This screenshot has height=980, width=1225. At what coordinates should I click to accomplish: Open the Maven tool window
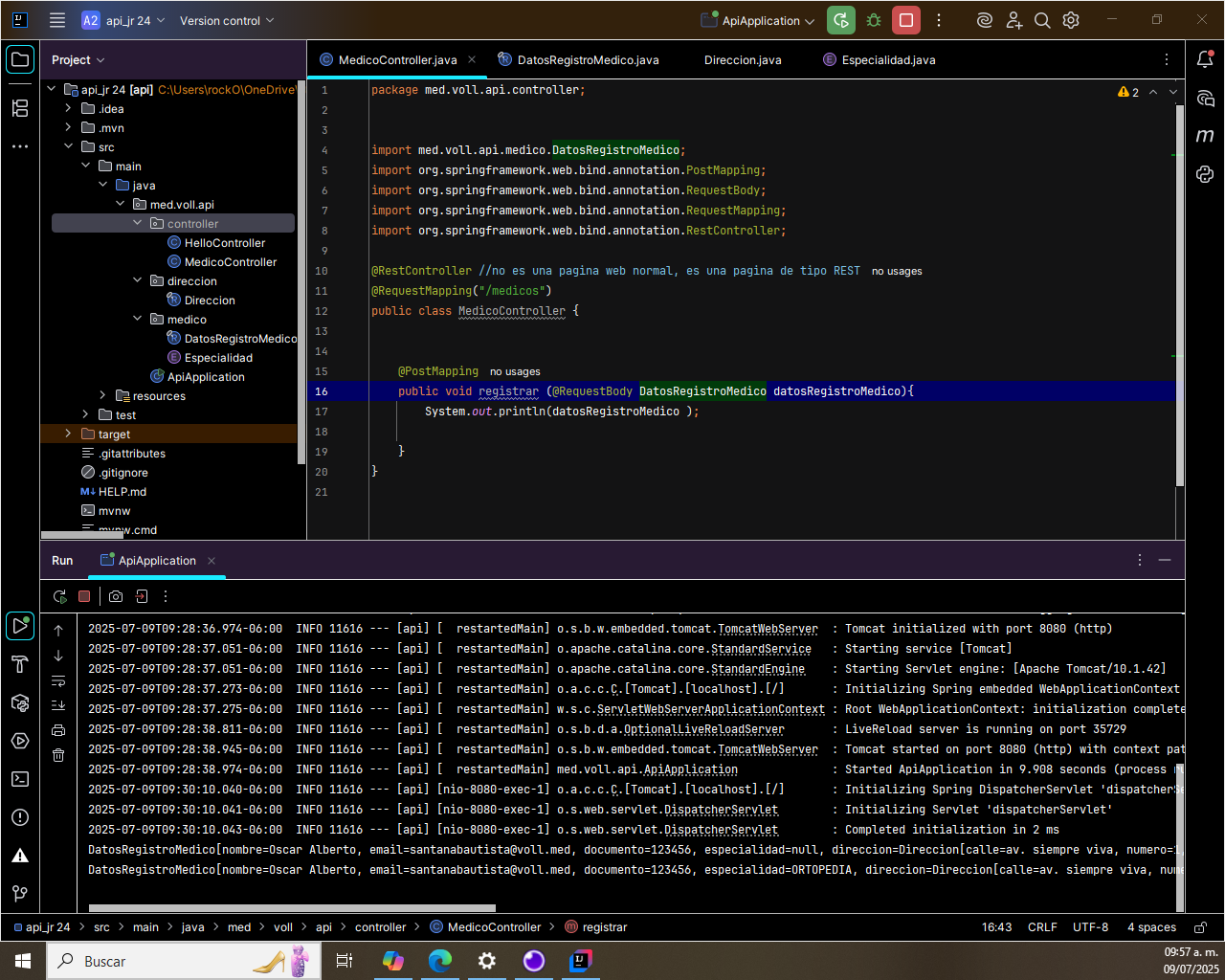1205,136
